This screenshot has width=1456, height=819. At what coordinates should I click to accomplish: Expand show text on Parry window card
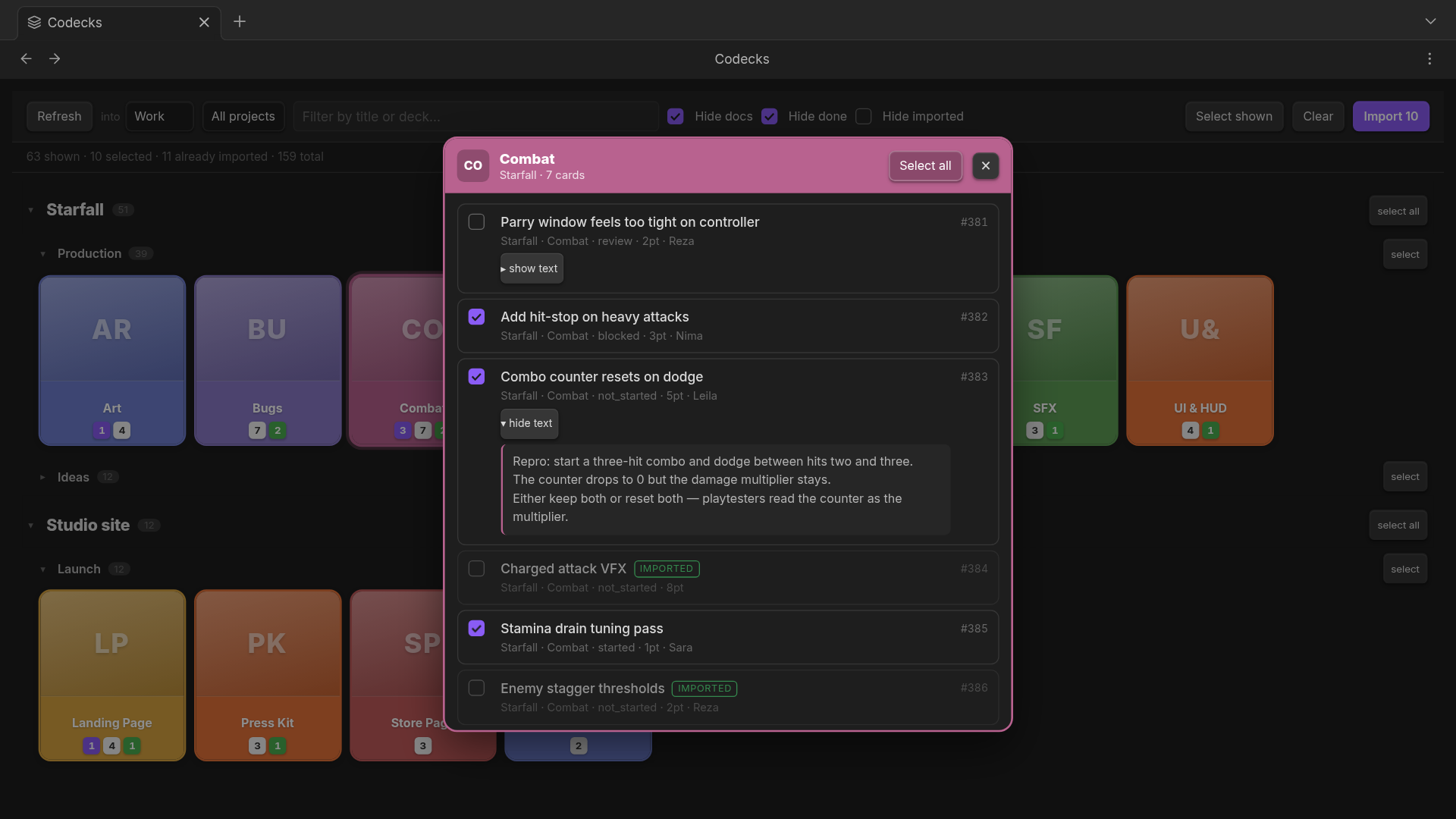click(532, 268)
